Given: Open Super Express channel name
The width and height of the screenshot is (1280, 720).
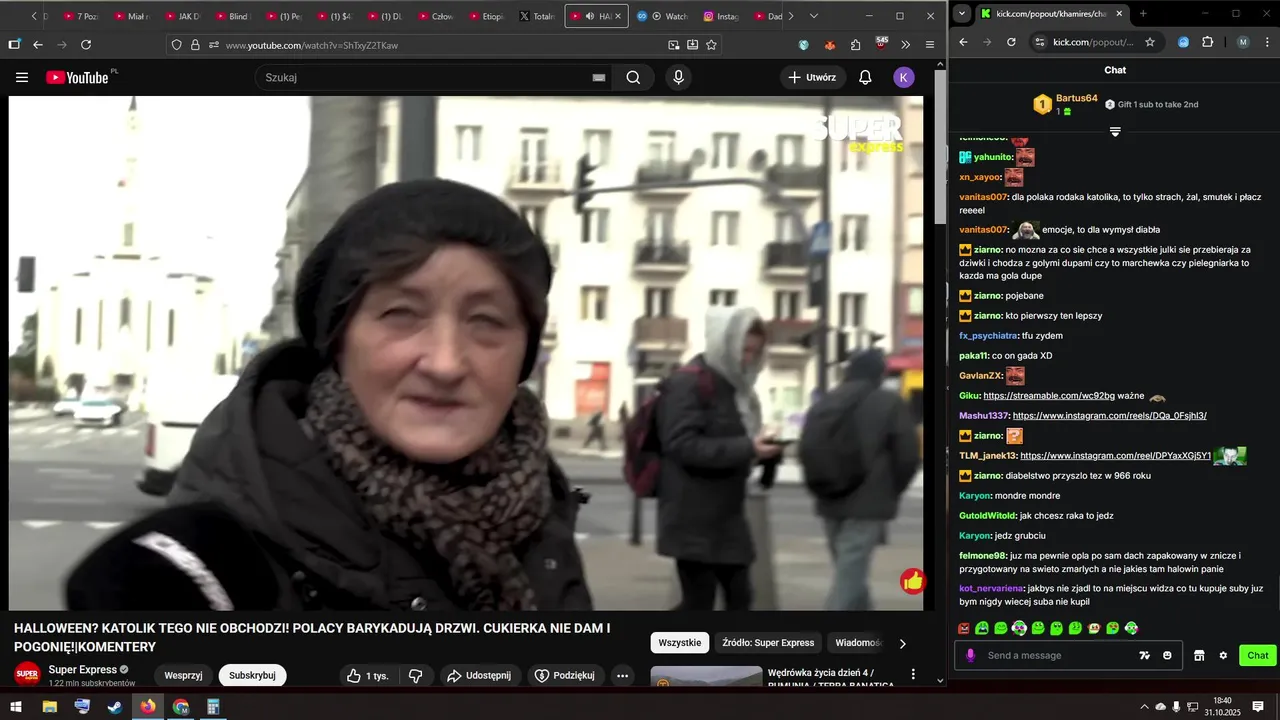Looking at the screenshot, I should pos(83,669).
